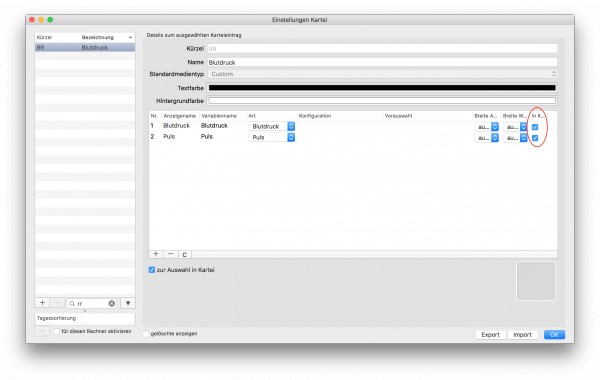Add a new Kartei entry with plus button
The image size is (600, 380).
(x=42, y=303)
